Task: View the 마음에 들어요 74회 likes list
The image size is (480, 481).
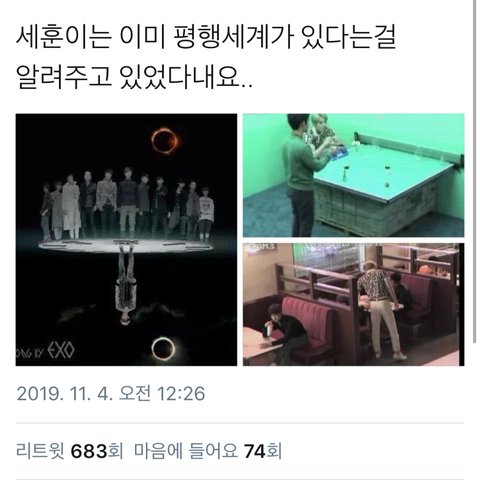Action: [x=208, y=451]
